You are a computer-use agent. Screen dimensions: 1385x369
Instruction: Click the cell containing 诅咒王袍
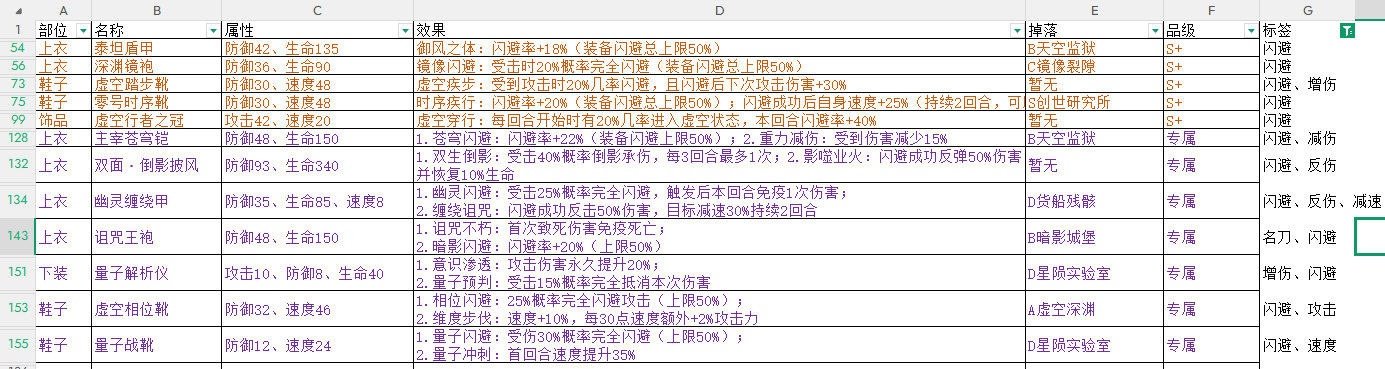tap(156, 237)
